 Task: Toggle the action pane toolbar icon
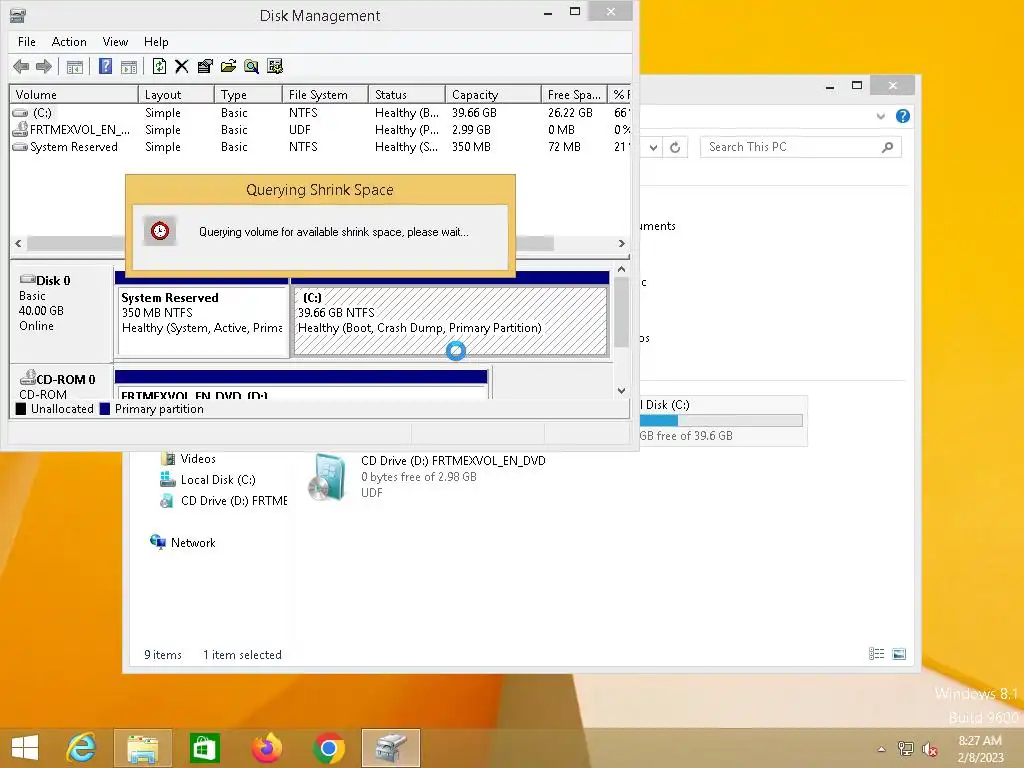click(129, 66)
